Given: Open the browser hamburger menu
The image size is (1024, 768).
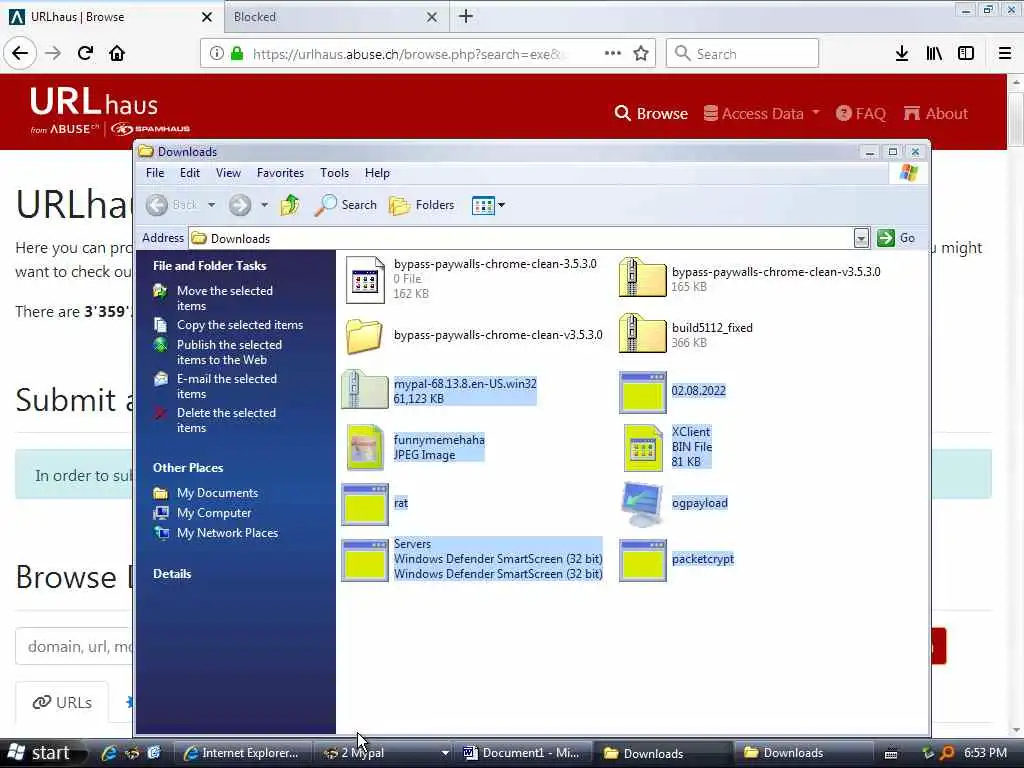Looking at the screenshot, I should [1004, 54].
